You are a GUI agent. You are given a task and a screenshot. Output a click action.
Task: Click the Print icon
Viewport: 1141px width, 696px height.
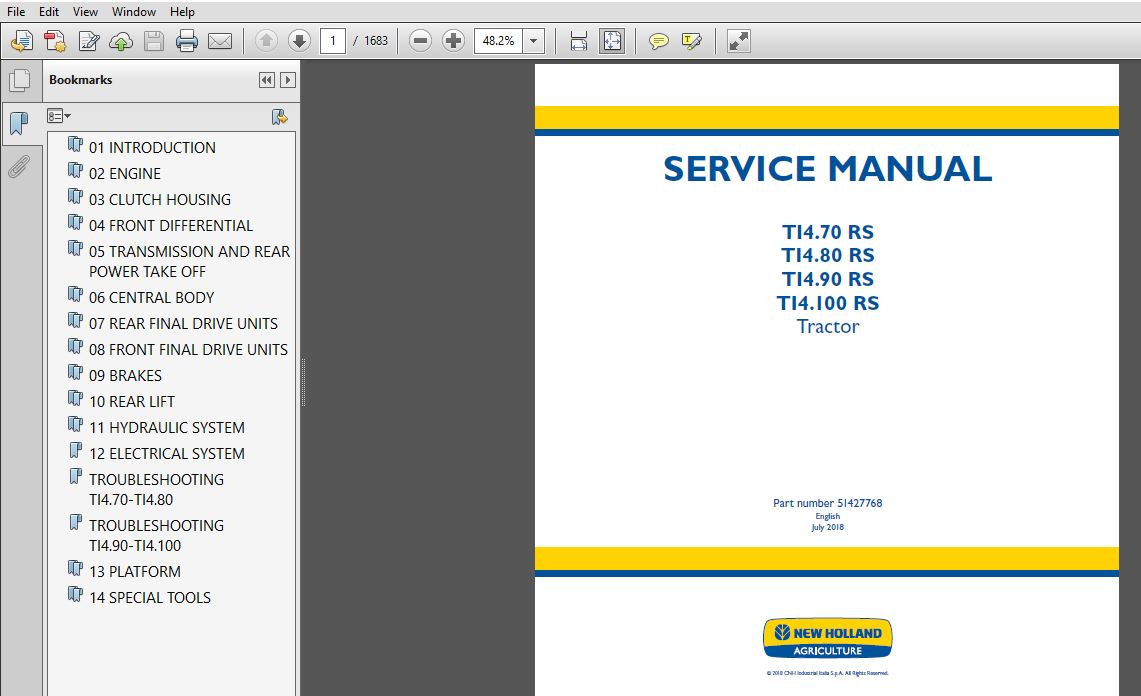pos(186,41)
